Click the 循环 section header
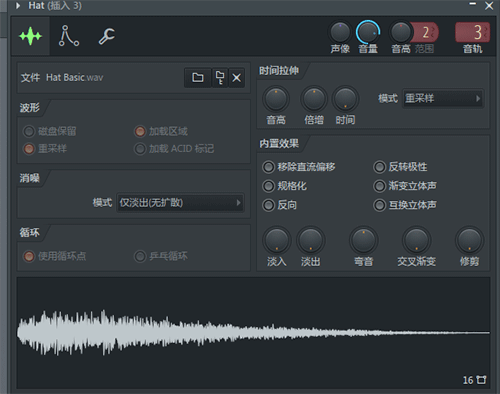The width and height of the screenshot is (500, 394). [x=30, y=232]
